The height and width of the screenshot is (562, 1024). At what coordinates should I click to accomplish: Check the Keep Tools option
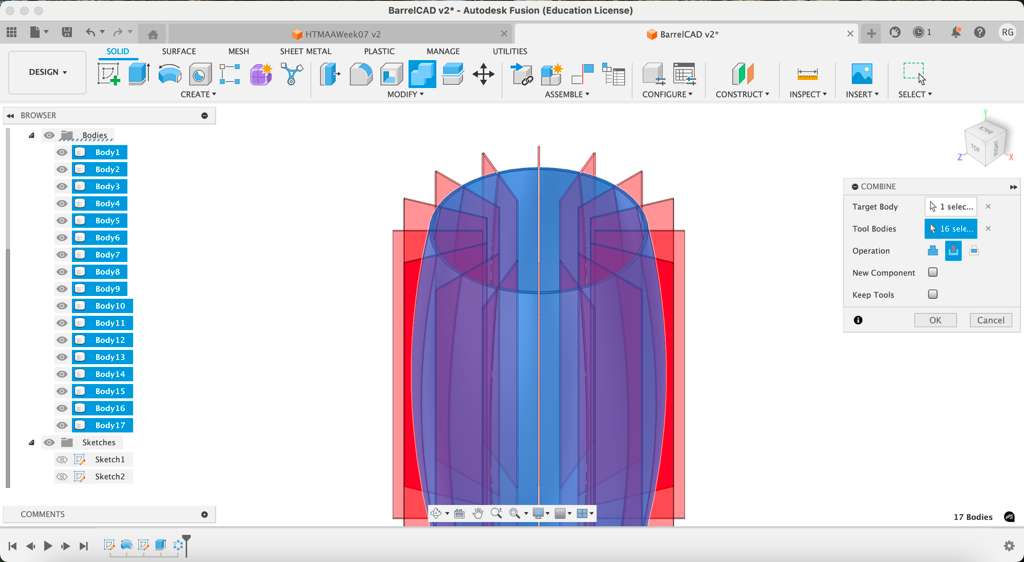pos(933,294)
